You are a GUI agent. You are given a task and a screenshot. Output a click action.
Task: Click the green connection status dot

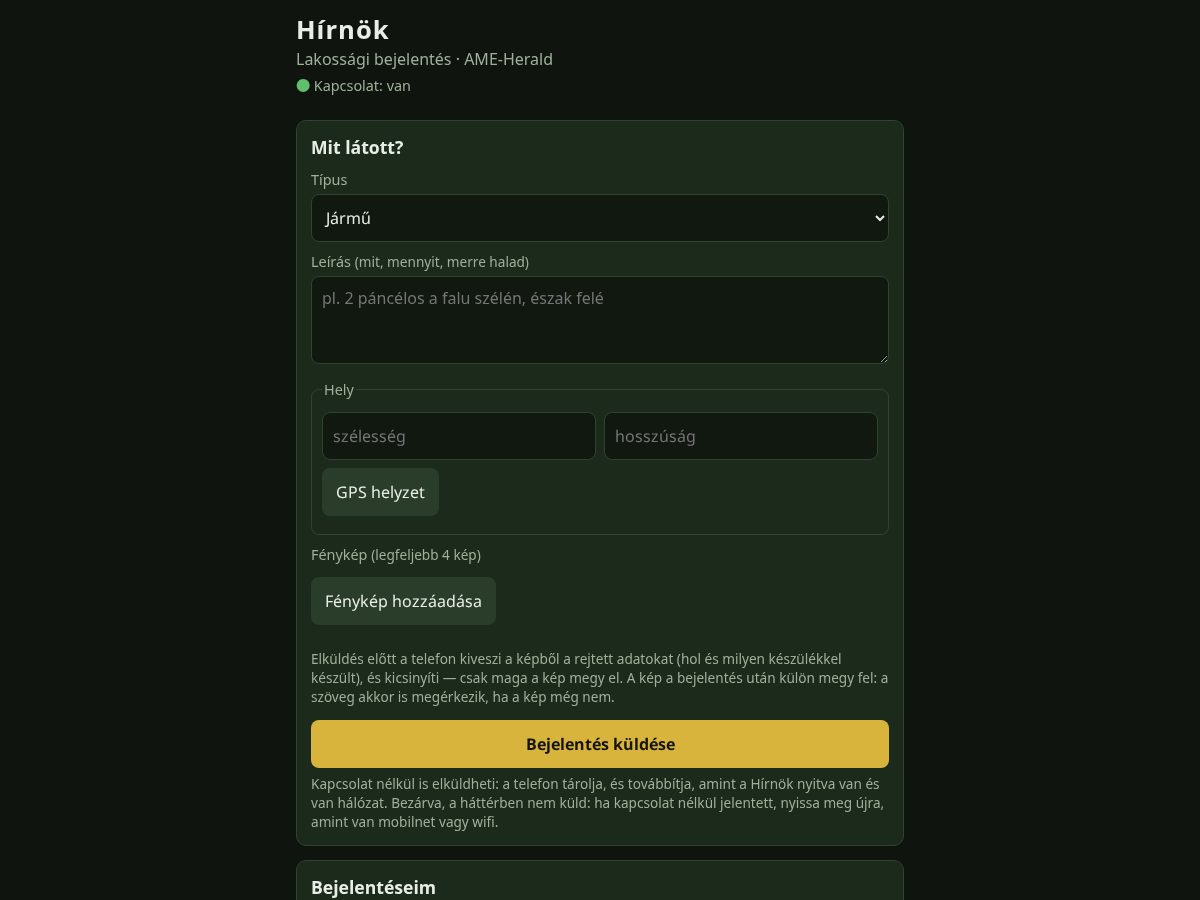tap(303, 85)
